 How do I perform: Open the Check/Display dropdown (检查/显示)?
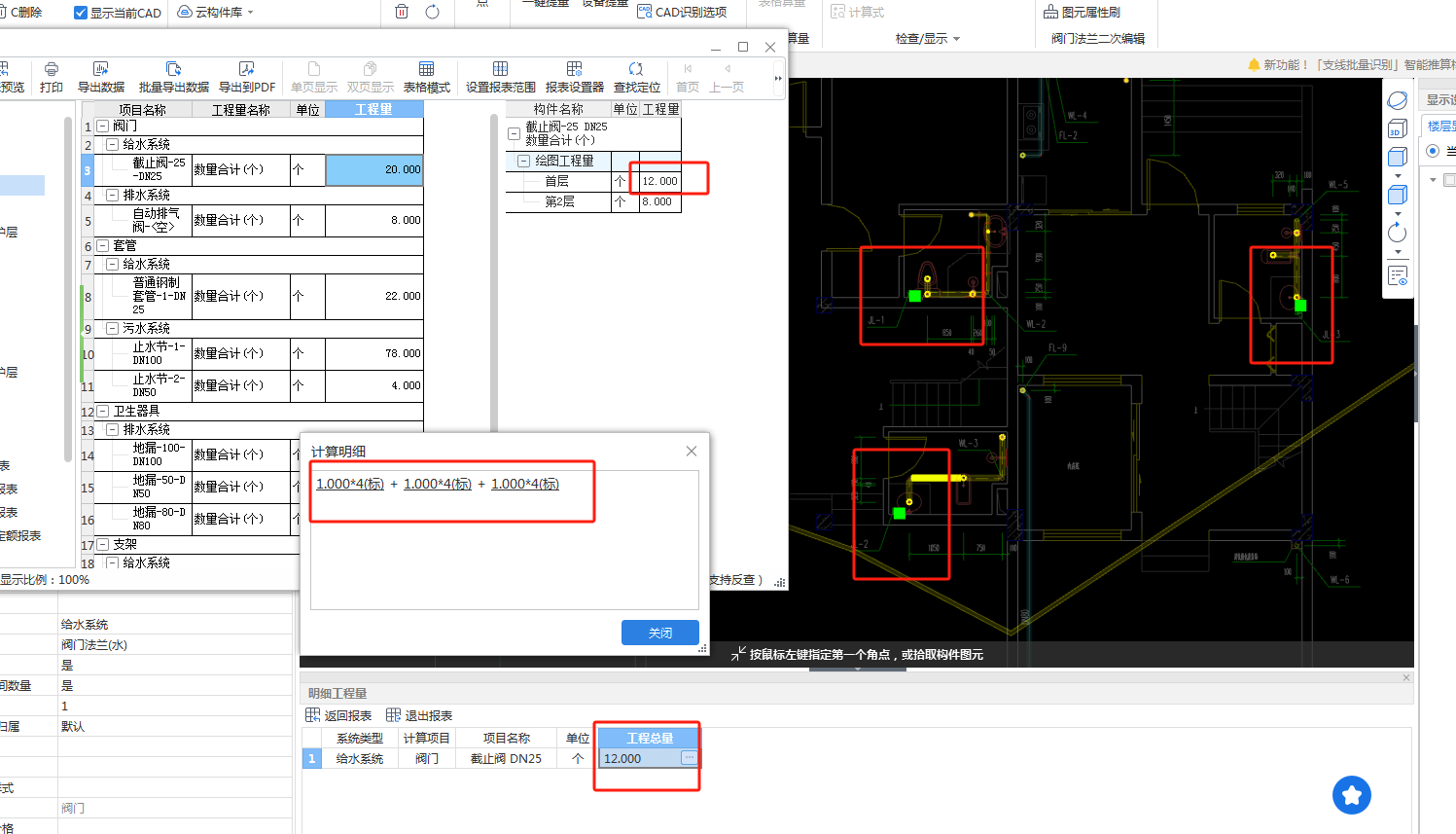928,39
